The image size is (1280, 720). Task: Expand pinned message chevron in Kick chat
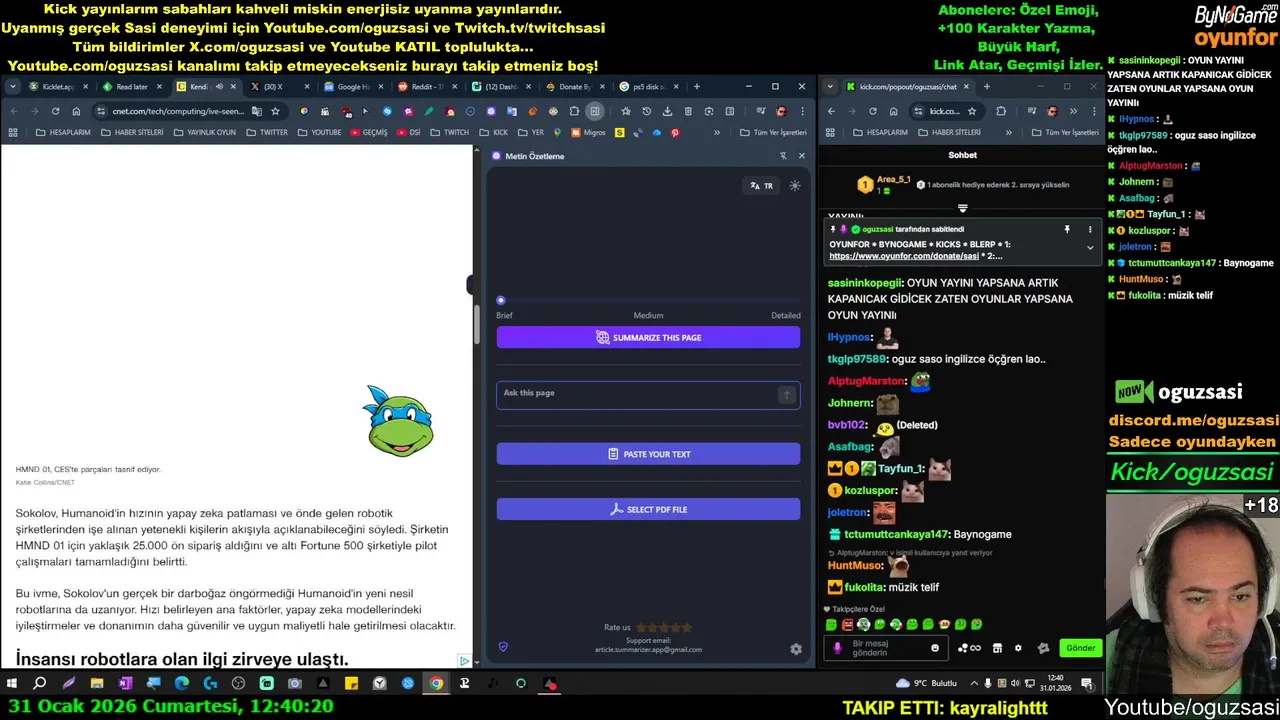coord(1090,247)
